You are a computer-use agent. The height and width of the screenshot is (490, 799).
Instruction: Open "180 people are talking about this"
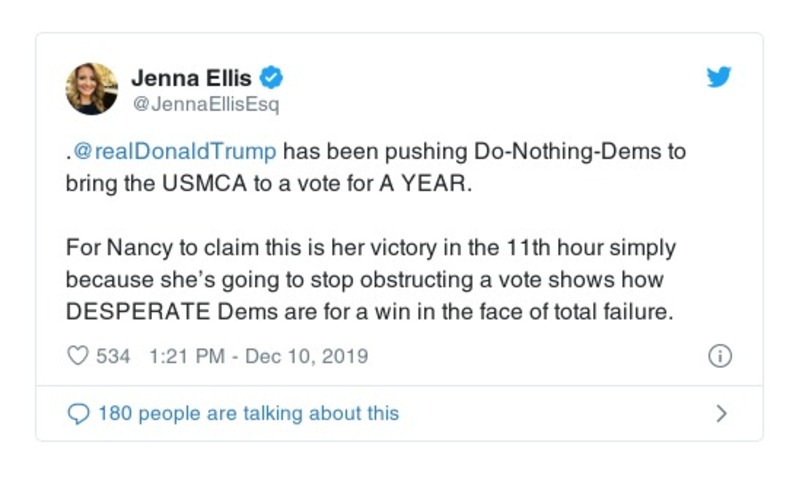pyautogui.click(x=248, y=413)
